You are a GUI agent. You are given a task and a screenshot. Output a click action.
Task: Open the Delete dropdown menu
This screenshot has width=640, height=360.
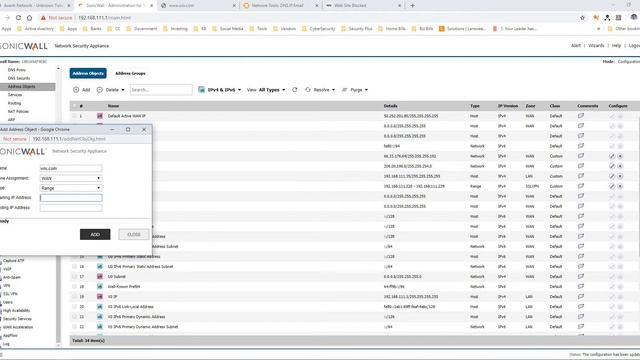111,90
